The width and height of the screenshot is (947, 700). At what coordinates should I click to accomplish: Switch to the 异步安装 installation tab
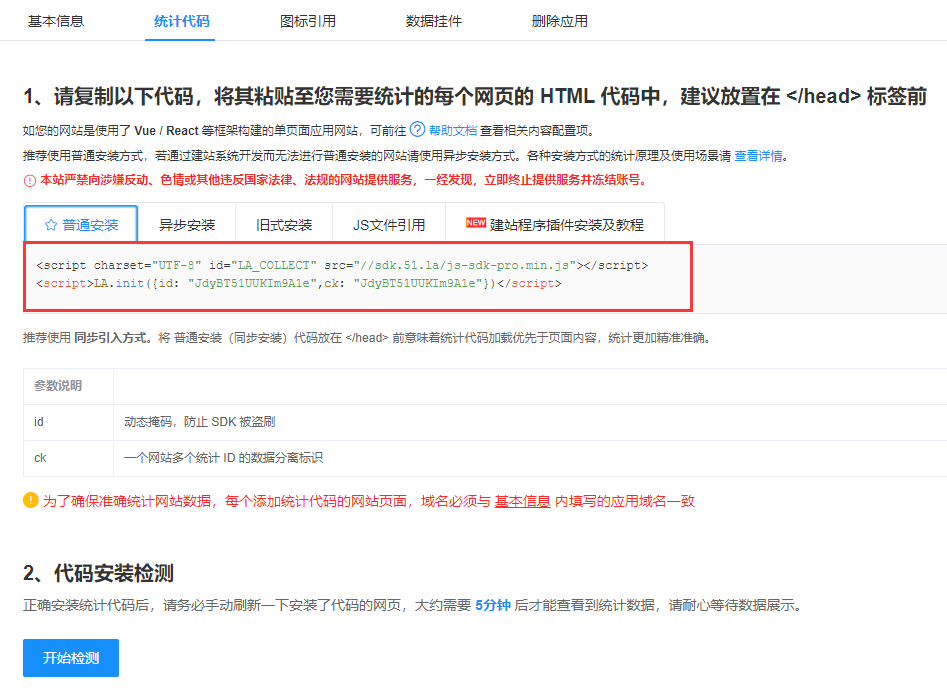(185, 224)
